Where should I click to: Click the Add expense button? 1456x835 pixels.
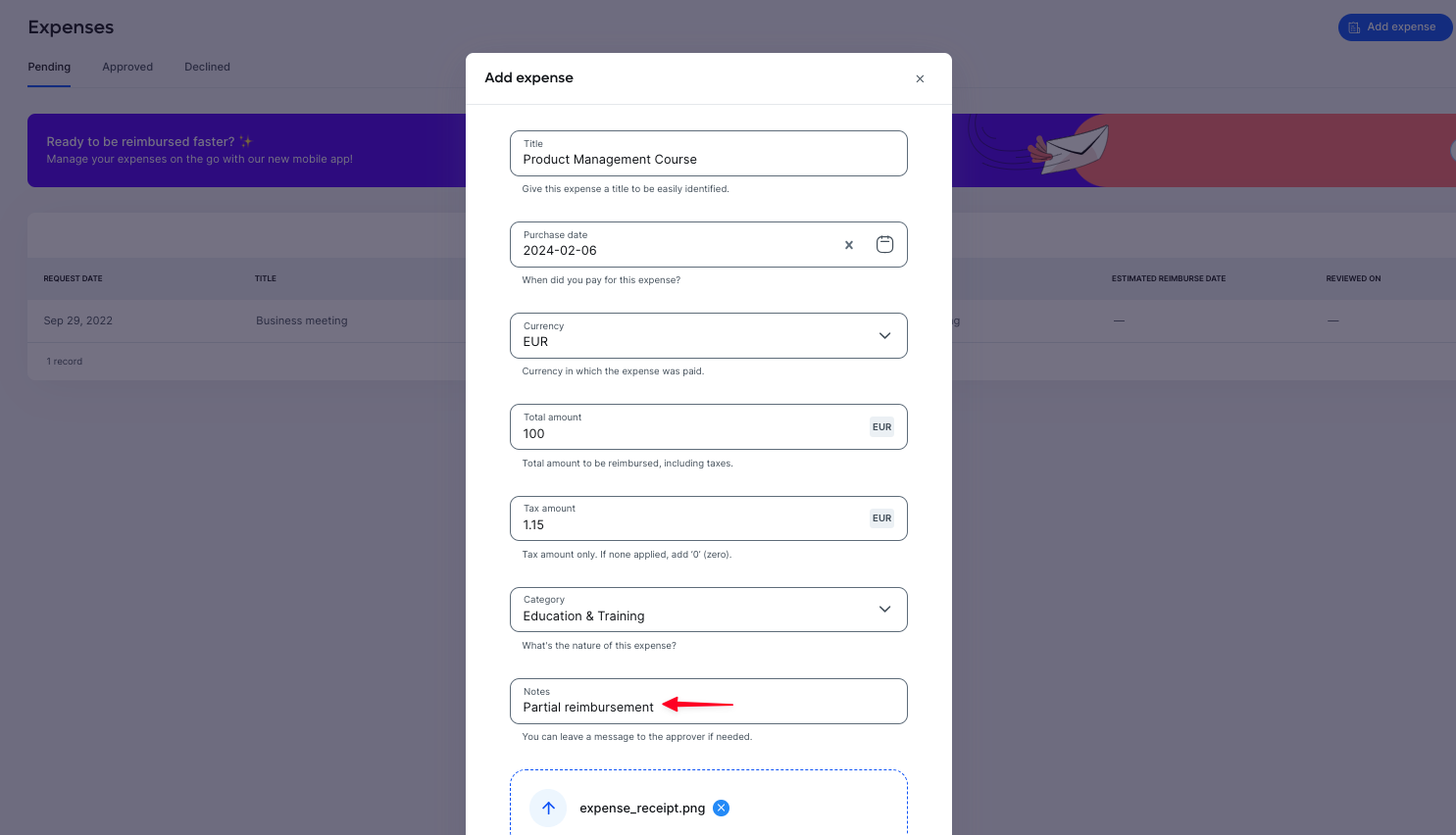pos(1395,27)
